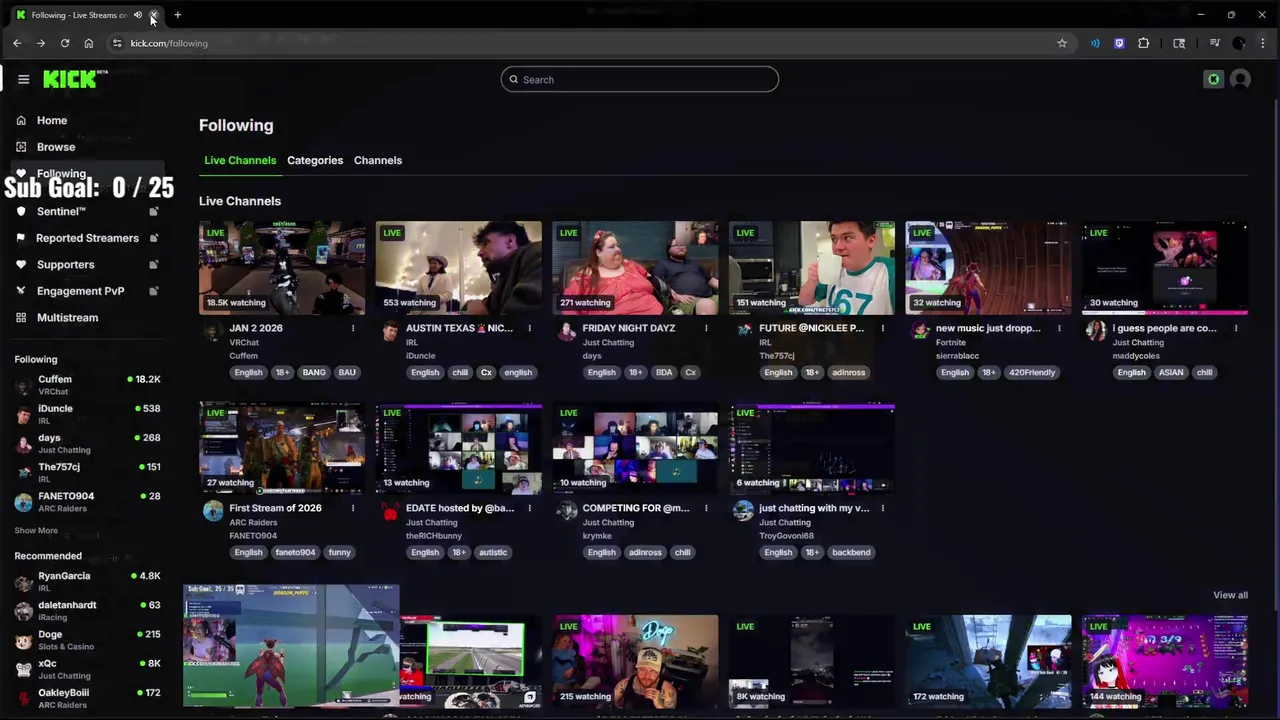
Task: Open the user profile avatar menu
Action: [x=1241, y=80]
